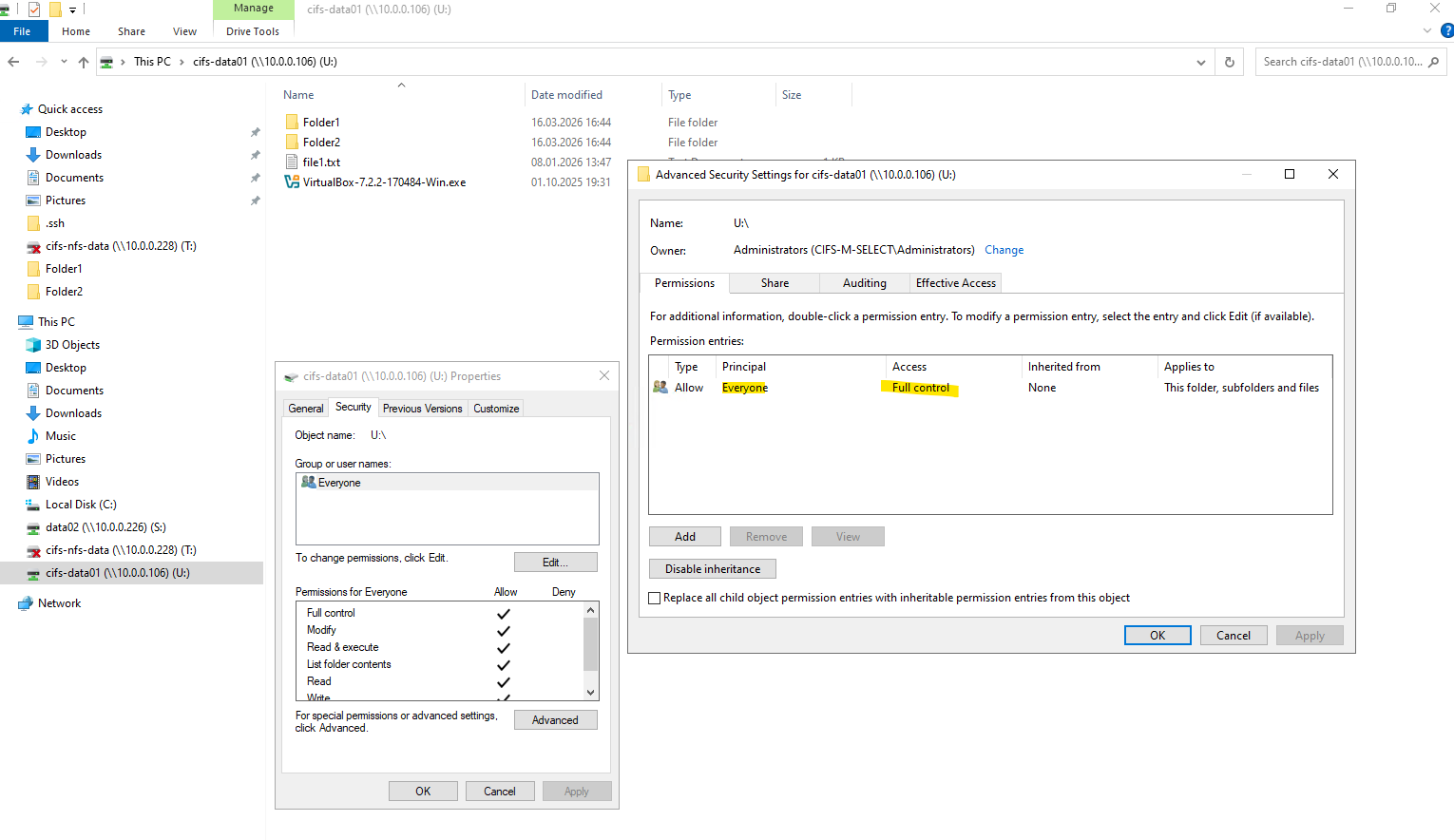Click the Network icon in navigation pane

pyautogui.click(x=26, y=603)
